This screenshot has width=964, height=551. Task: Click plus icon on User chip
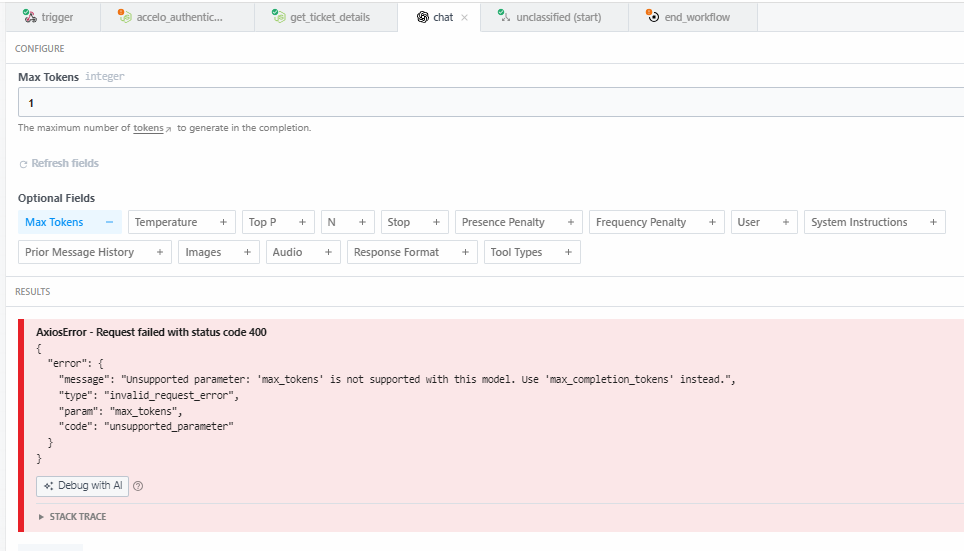pos(785,222)
